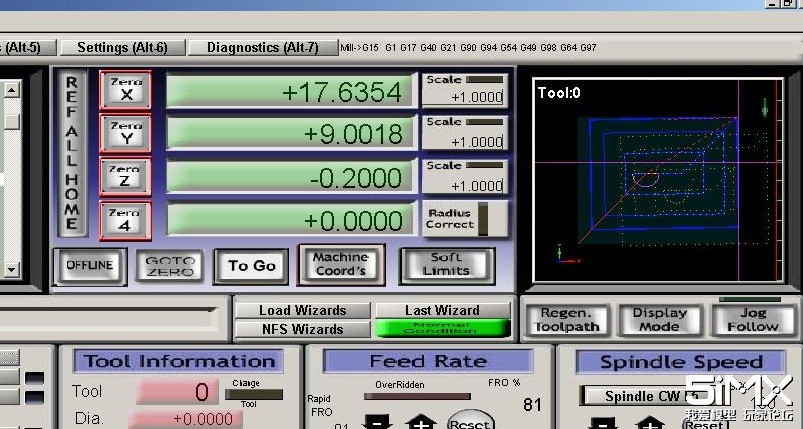803x429 pixels.
Task: Click the Change Tool indicator
Action: click(253, 394)
